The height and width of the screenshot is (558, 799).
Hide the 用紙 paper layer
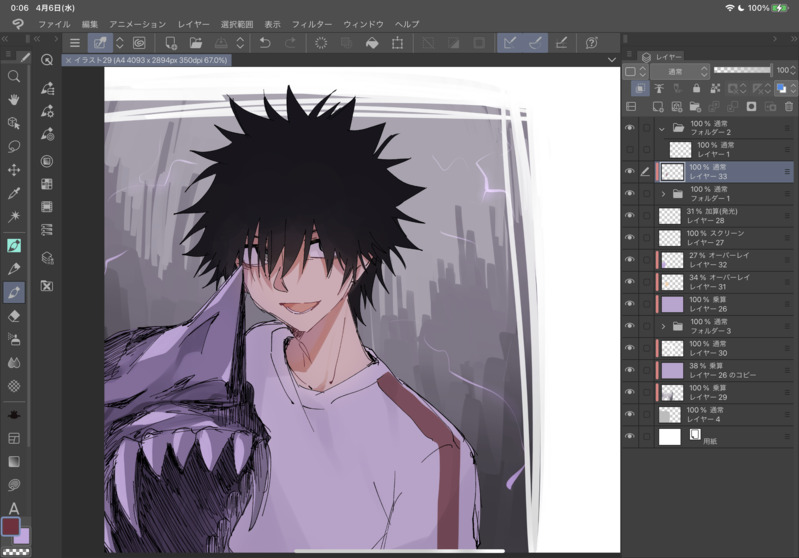(630, 436)
